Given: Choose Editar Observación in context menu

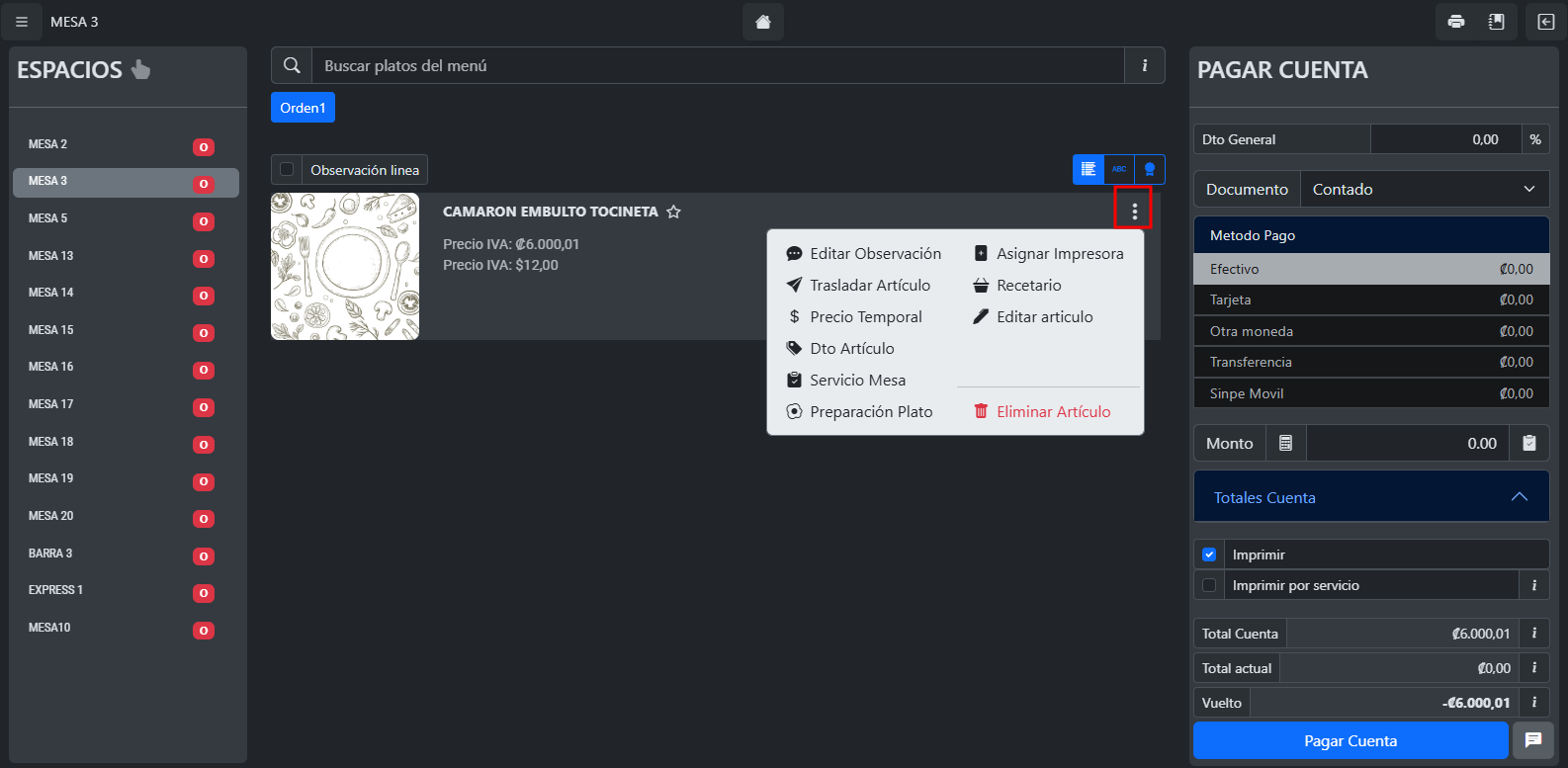Looking at the screenshot, I should point(874,254).
